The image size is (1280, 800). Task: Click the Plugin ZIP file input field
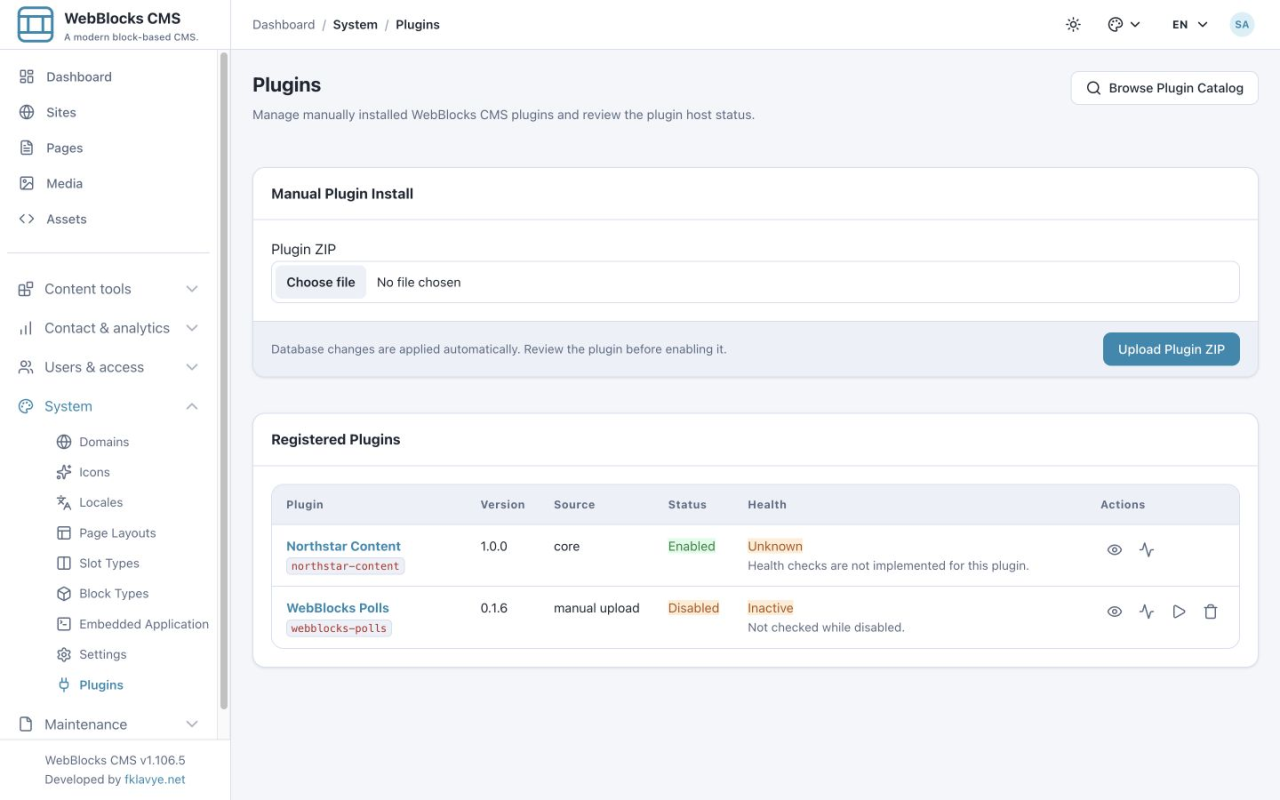755,282
